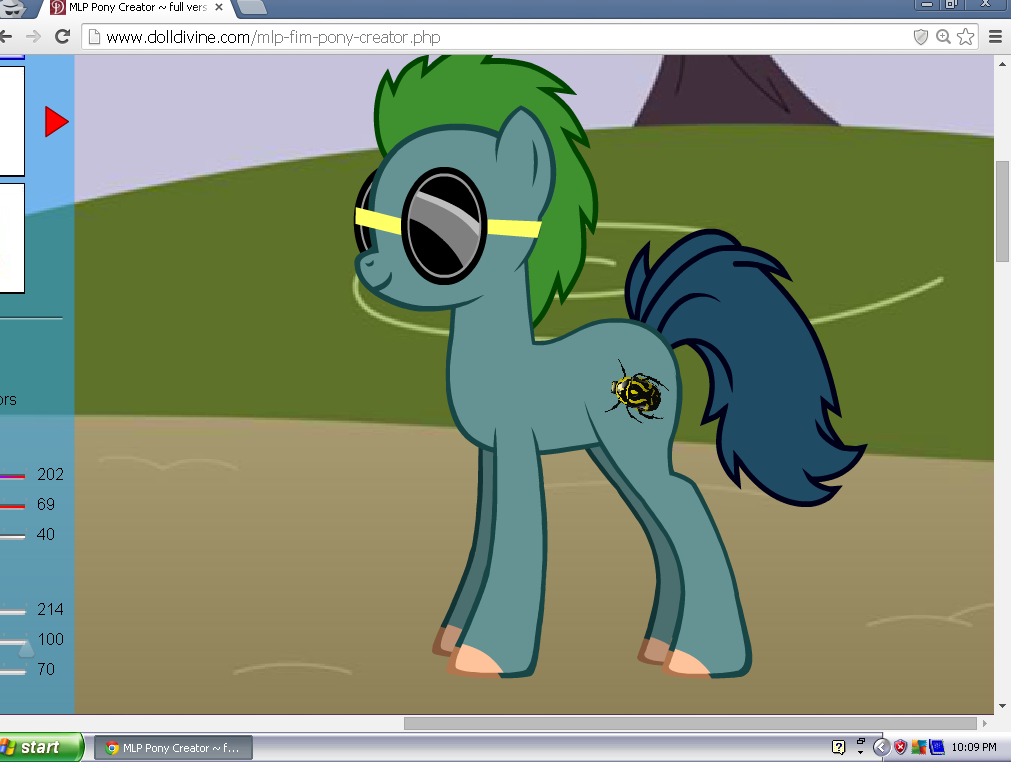Click the red play arrow in left panel
Viewport: 1024px width, 768px height.
coord(56,122)
